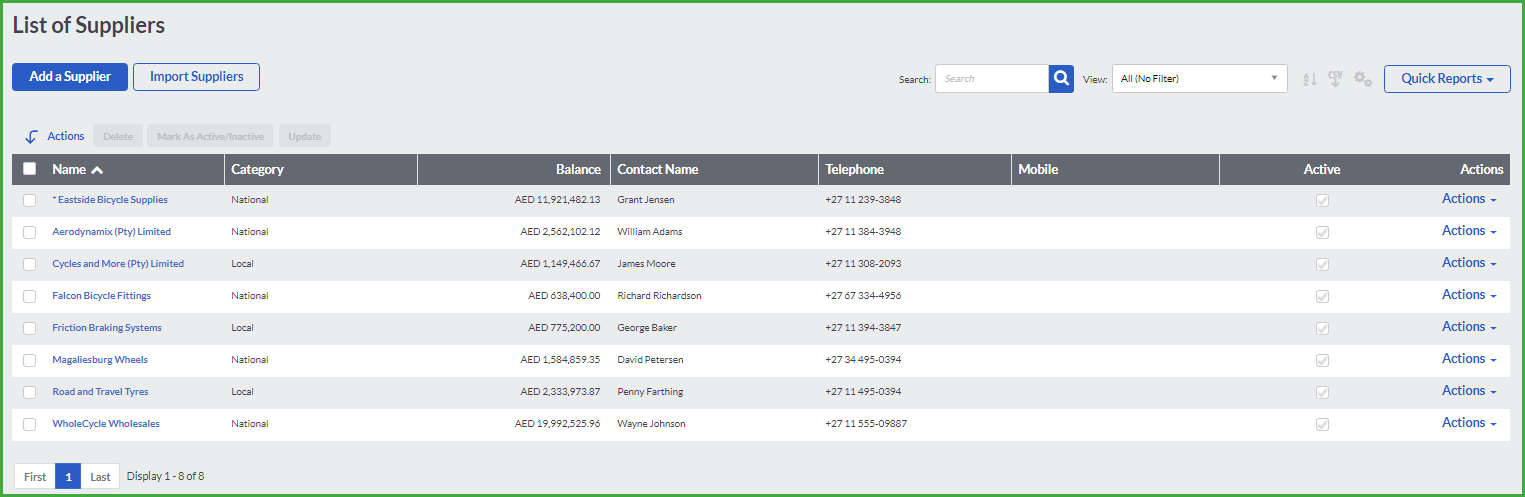Expand the Quick Reports dropdown
Viewport: 1525px width, 497px height.
coord(1447,79)
